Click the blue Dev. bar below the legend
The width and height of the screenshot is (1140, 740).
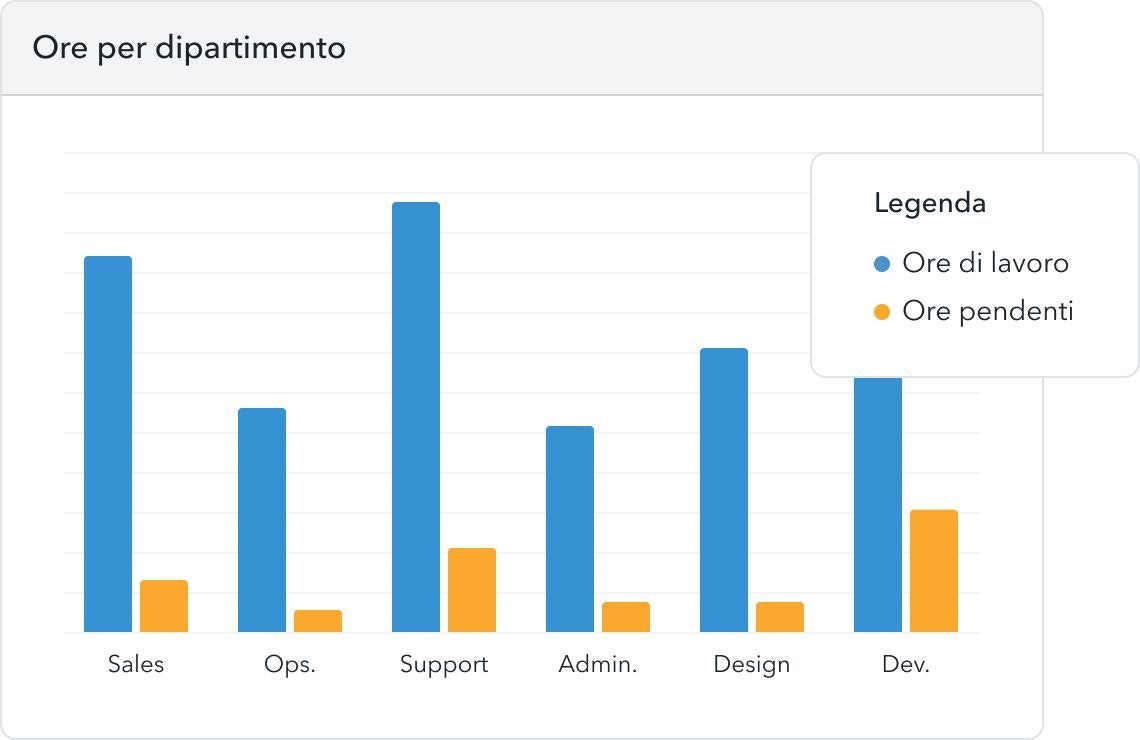878,505
